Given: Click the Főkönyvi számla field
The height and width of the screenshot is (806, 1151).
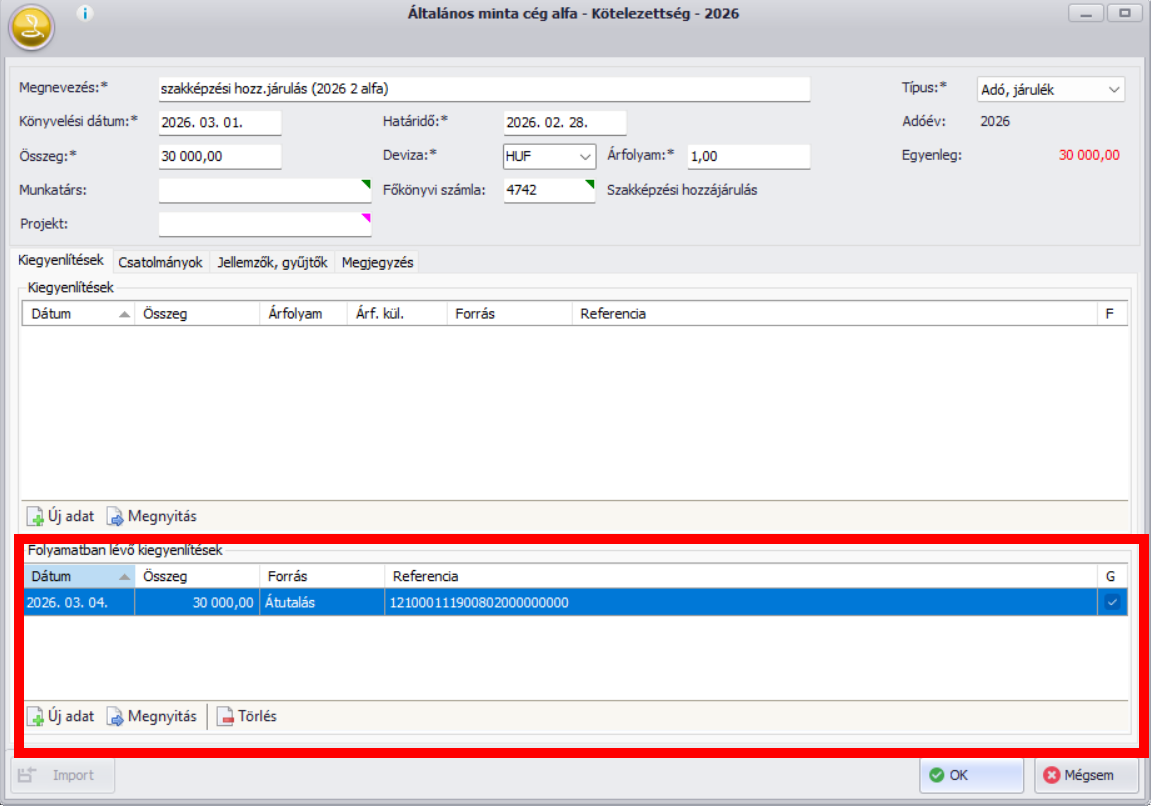Looking at the screenshot, I should pyautogui.click(x=546, y=190).
